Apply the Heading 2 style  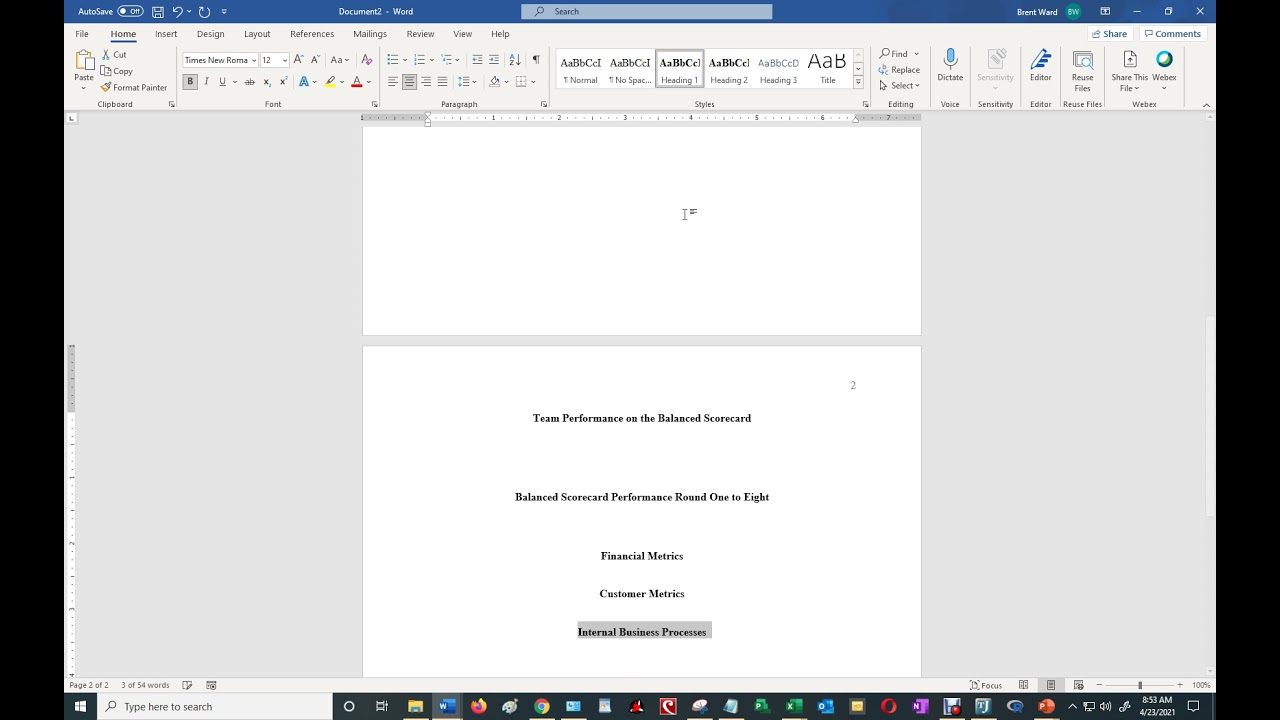pyautogui.click(x=729, y=69)
